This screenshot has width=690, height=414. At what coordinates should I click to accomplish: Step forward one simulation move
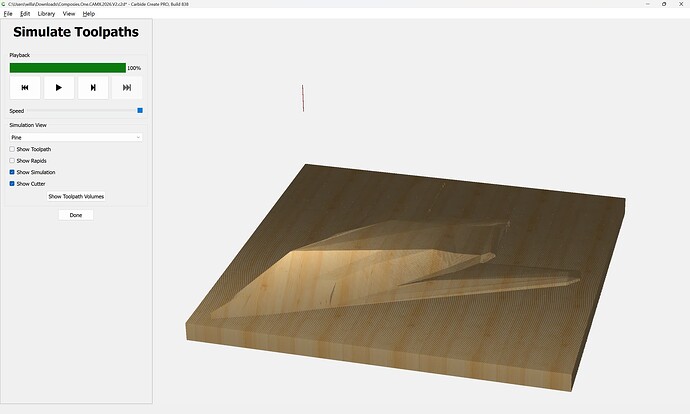coord(93,88)
